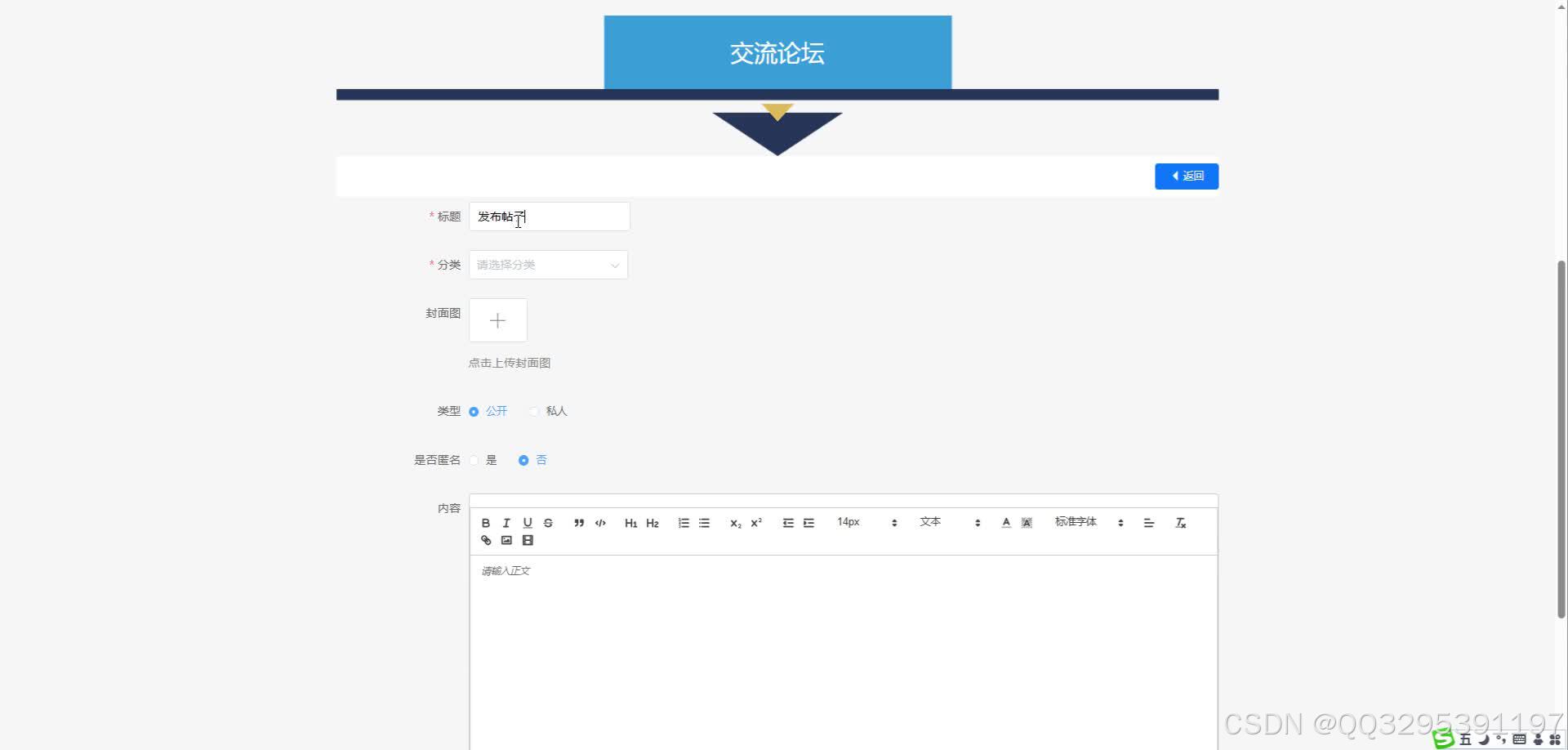Apply H1 heading format
The width and height of the screenshot is (1568, 750).
pos(630,522)
